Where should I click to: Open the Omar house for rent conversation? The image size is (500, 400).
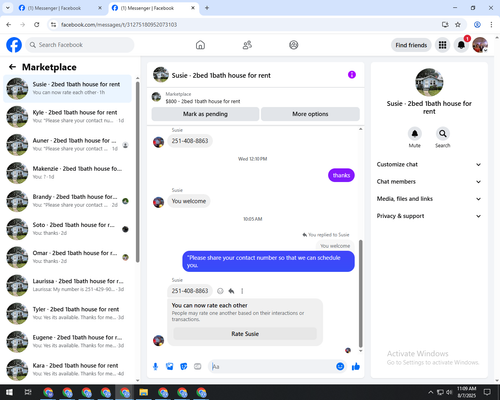[x=67, y=257]
